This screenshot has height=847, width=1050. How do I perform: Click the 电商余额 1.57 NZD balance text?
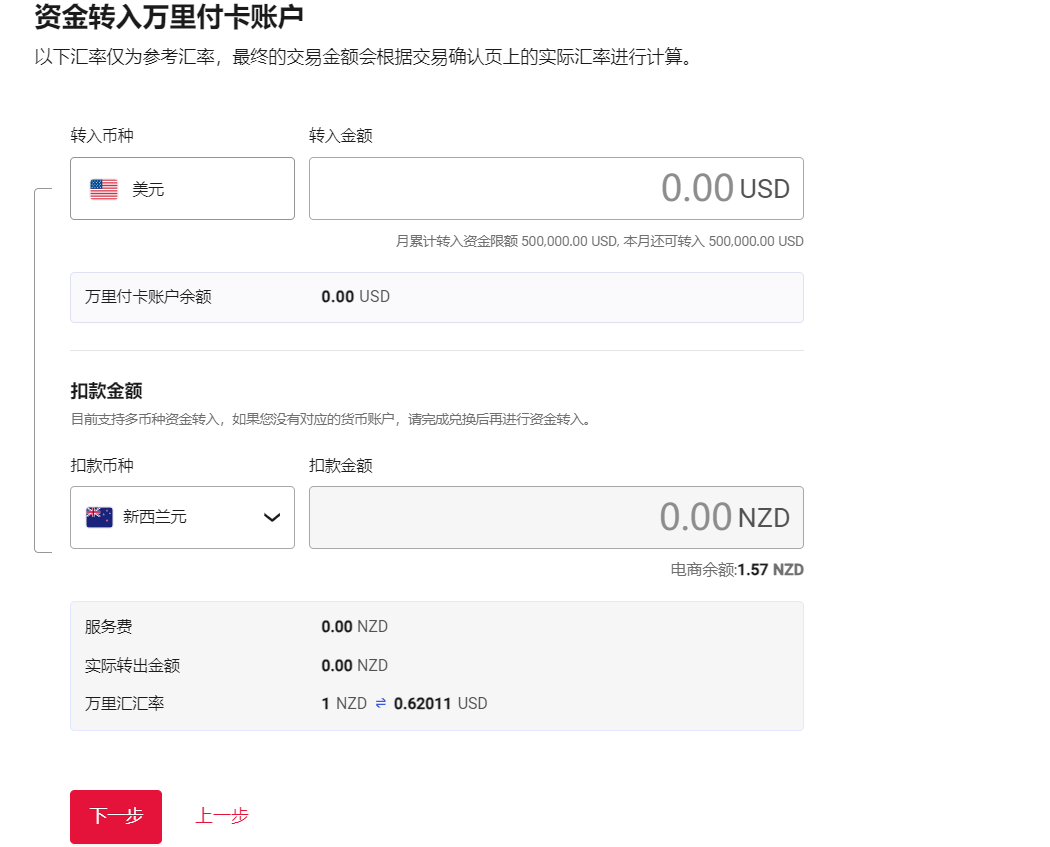[737, 570]
